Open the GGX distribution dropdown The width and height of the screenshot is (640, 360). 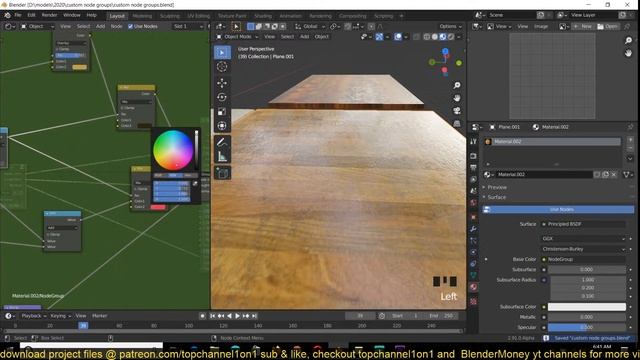pyautogui.click(x=584, y=239)
